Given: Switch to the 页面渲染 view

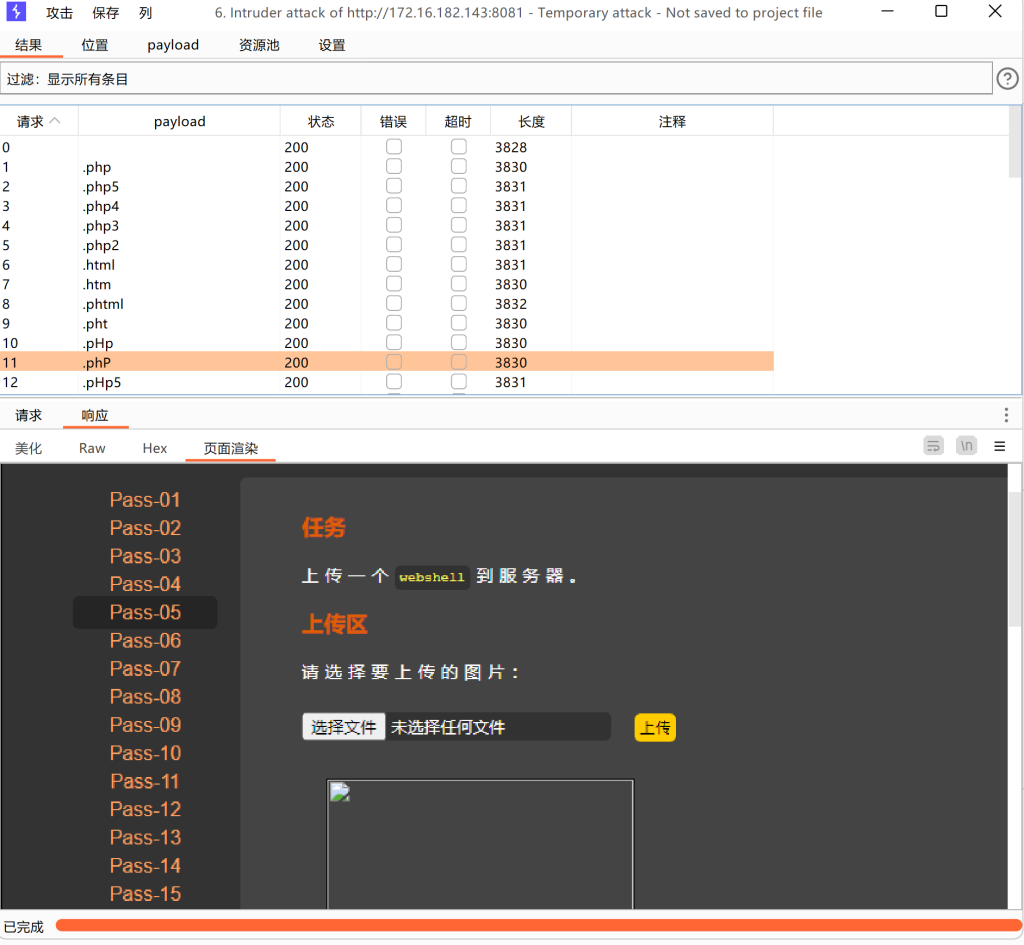Looking at the screenshot, I should point(231,448).
